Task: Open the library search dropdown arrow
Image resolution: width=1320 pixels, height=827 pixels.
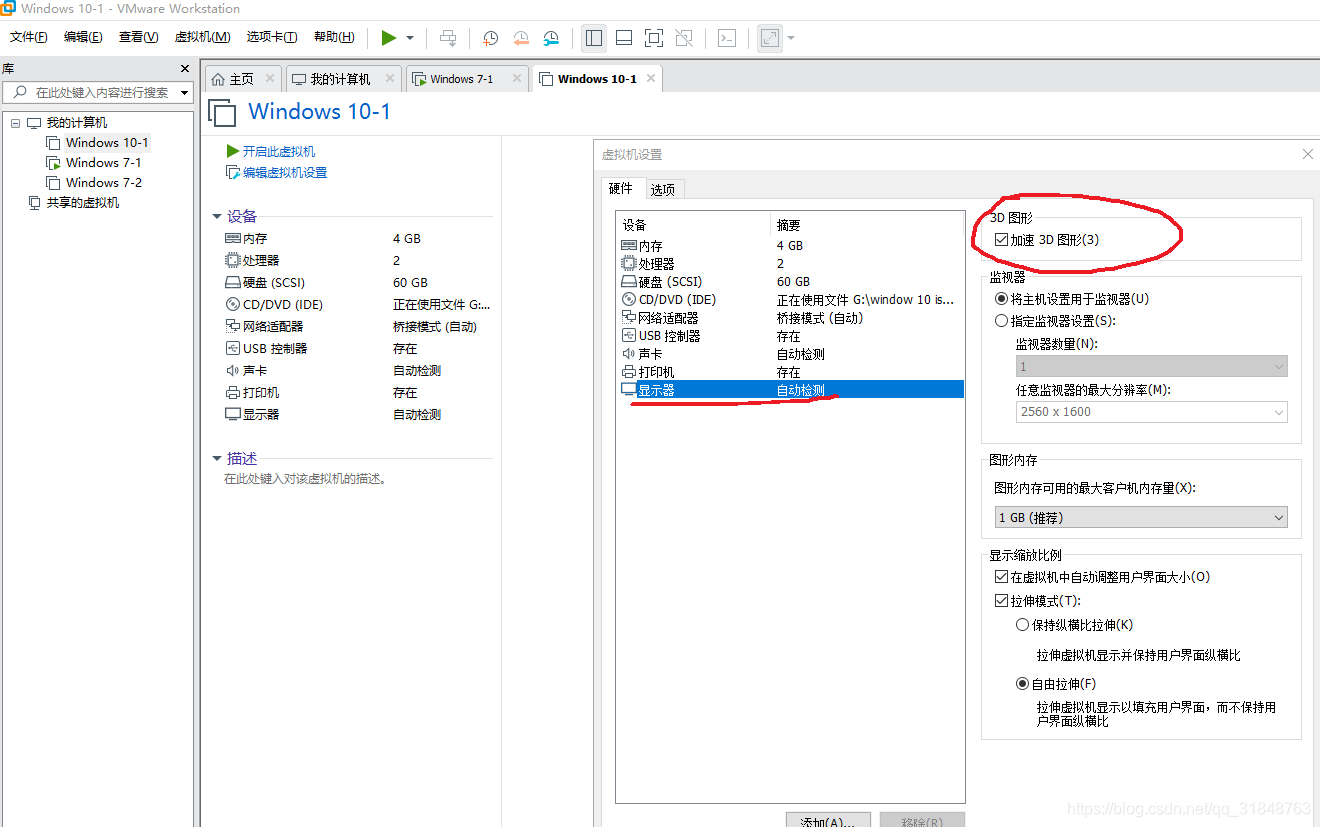Action: (184, 92)
